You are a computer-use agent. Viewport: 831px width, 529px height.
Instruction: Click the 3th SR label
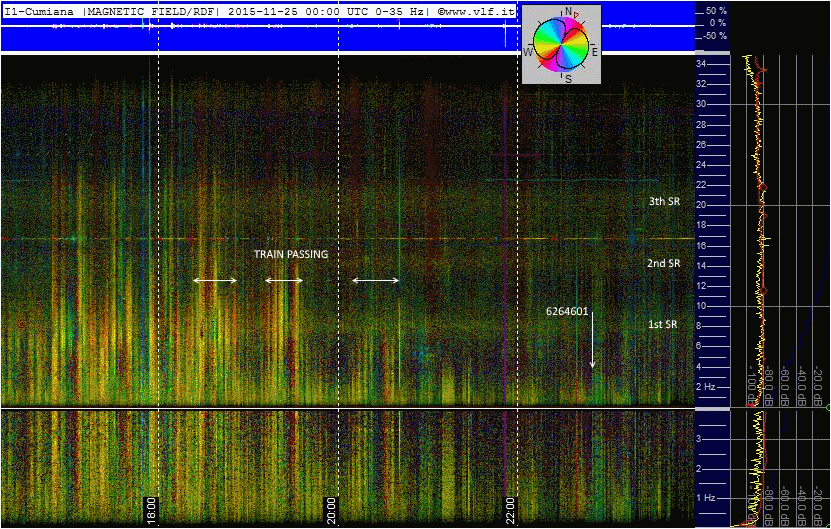click(x=664, y=201)
